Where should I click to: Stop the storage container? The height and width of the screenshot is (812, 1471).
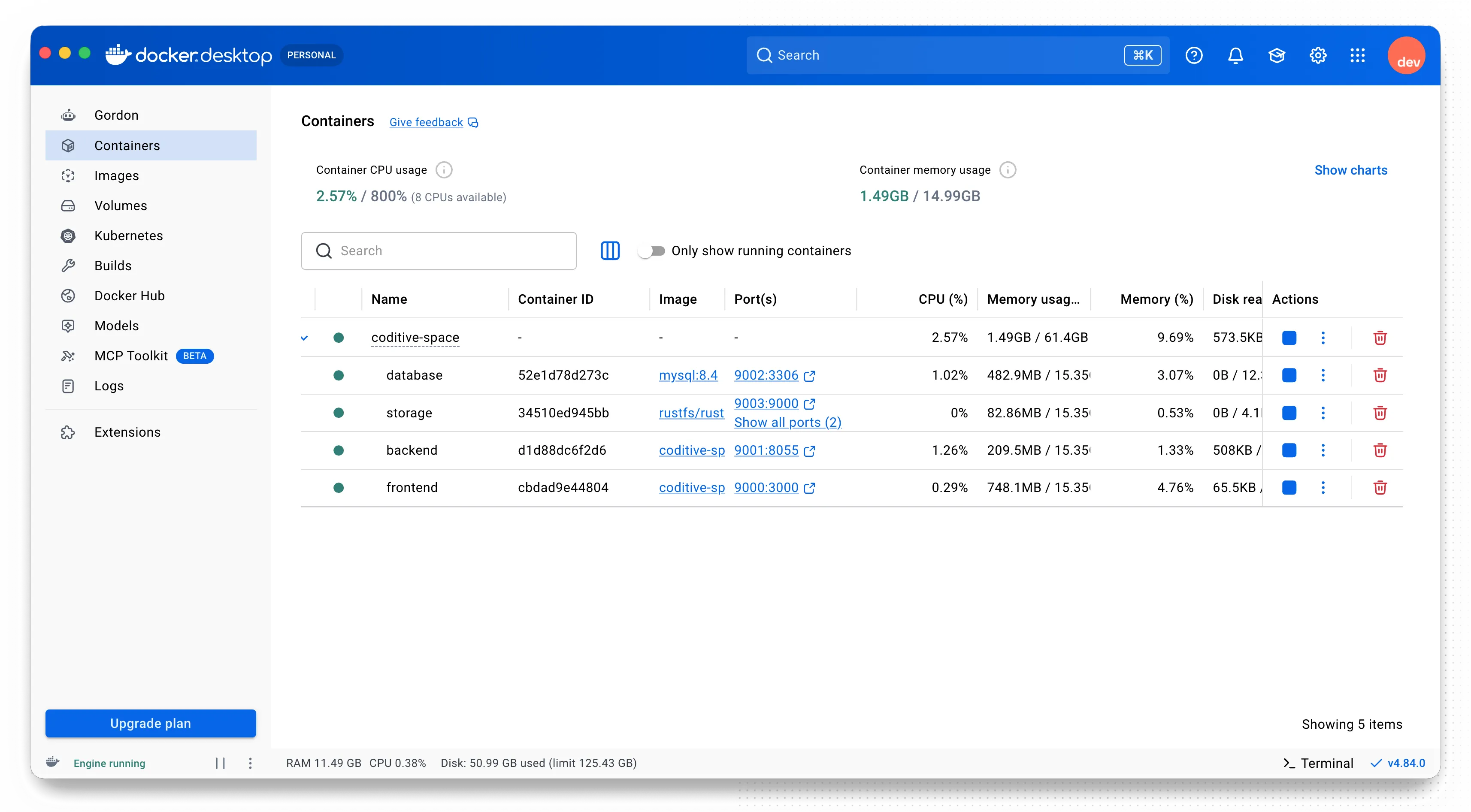1289,413
